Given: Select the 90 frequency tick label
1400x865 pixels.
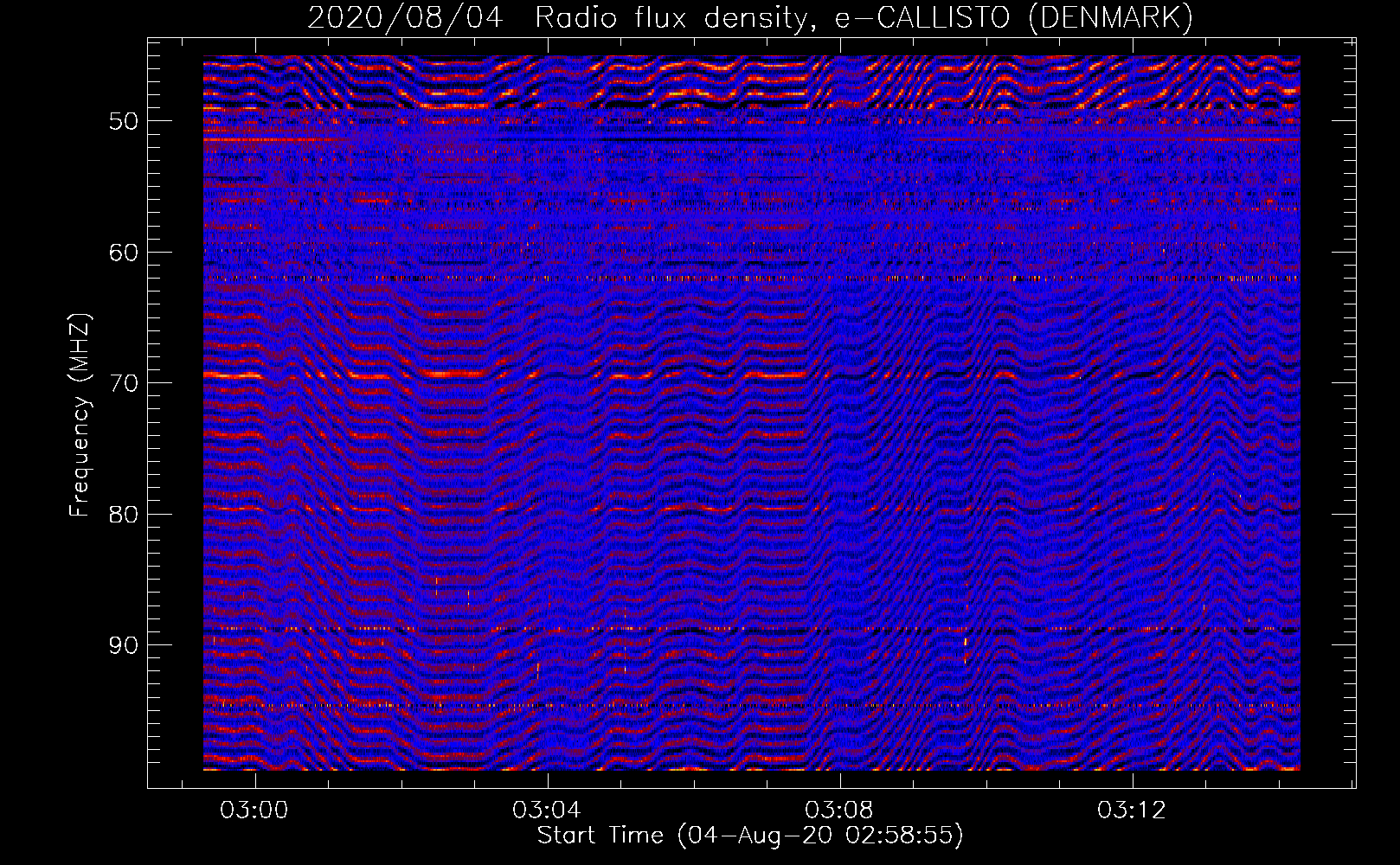Looking at the screenshot, I should pos(124,645).
